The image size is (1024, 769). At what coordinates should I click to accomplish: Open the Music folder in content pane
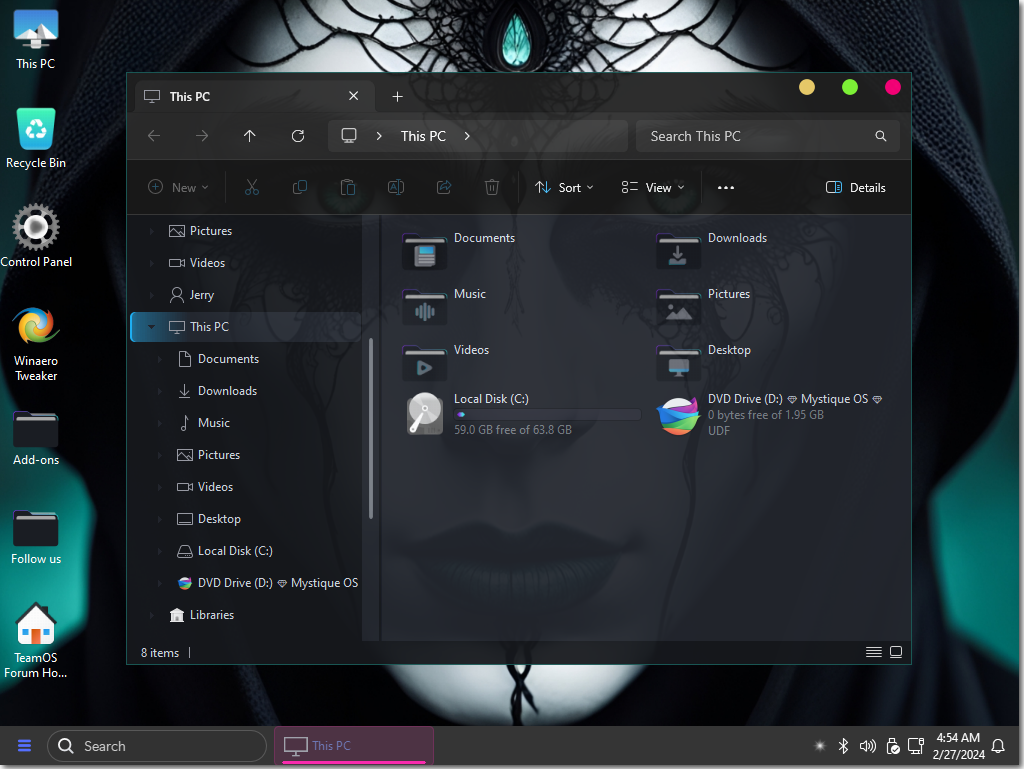[425, 307]
